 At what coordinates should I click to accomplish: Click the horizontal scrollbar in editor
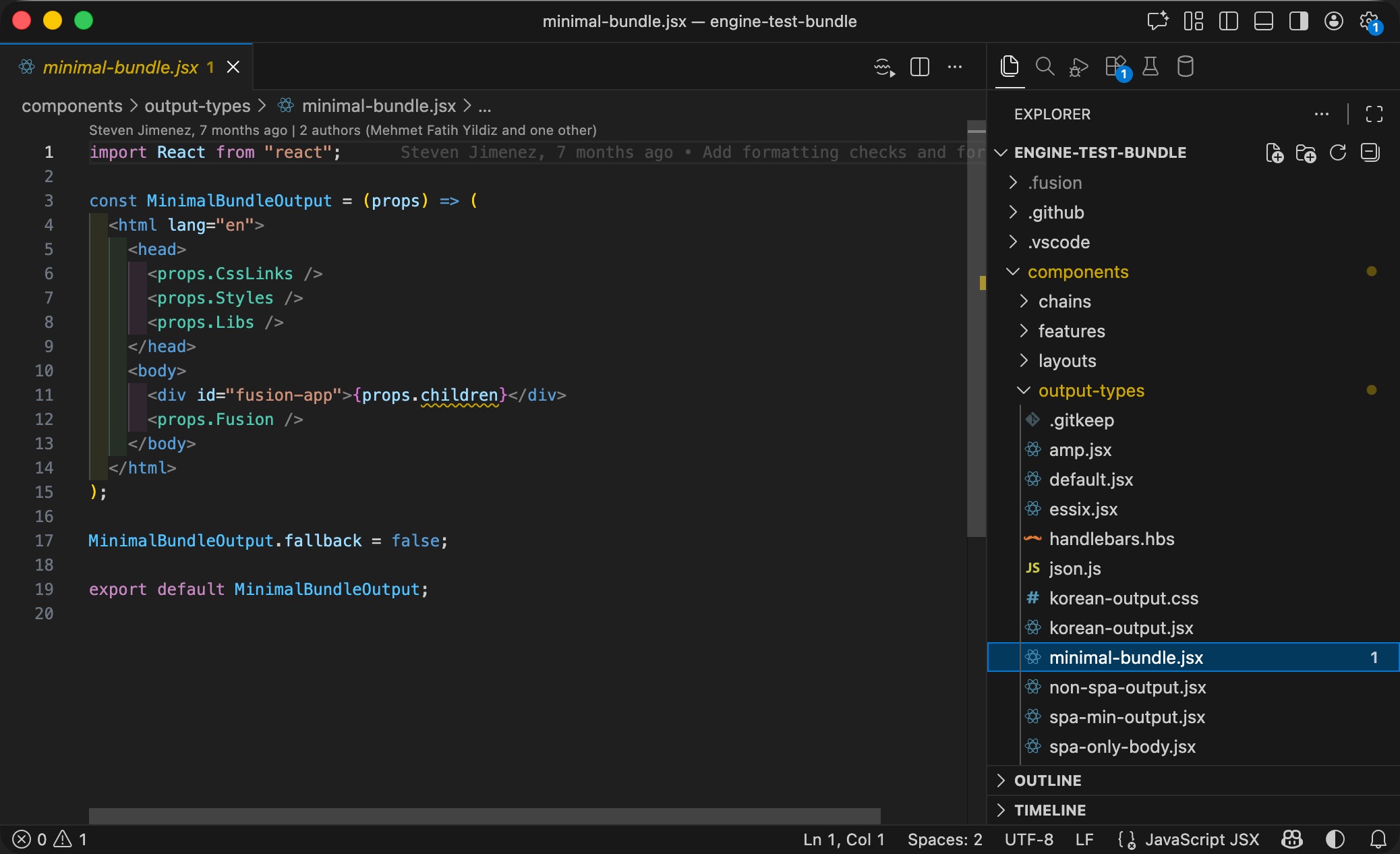(484, 816)
